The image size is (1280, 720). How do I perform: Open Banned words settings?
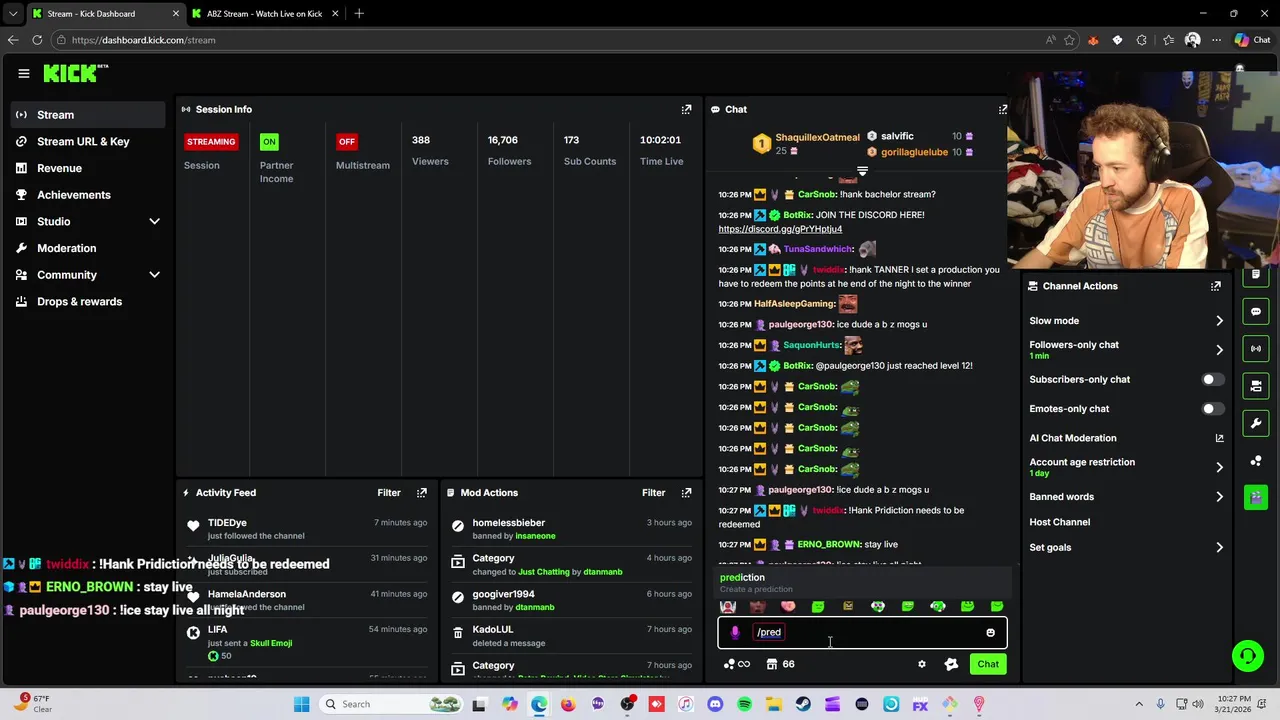(1126, 497)
